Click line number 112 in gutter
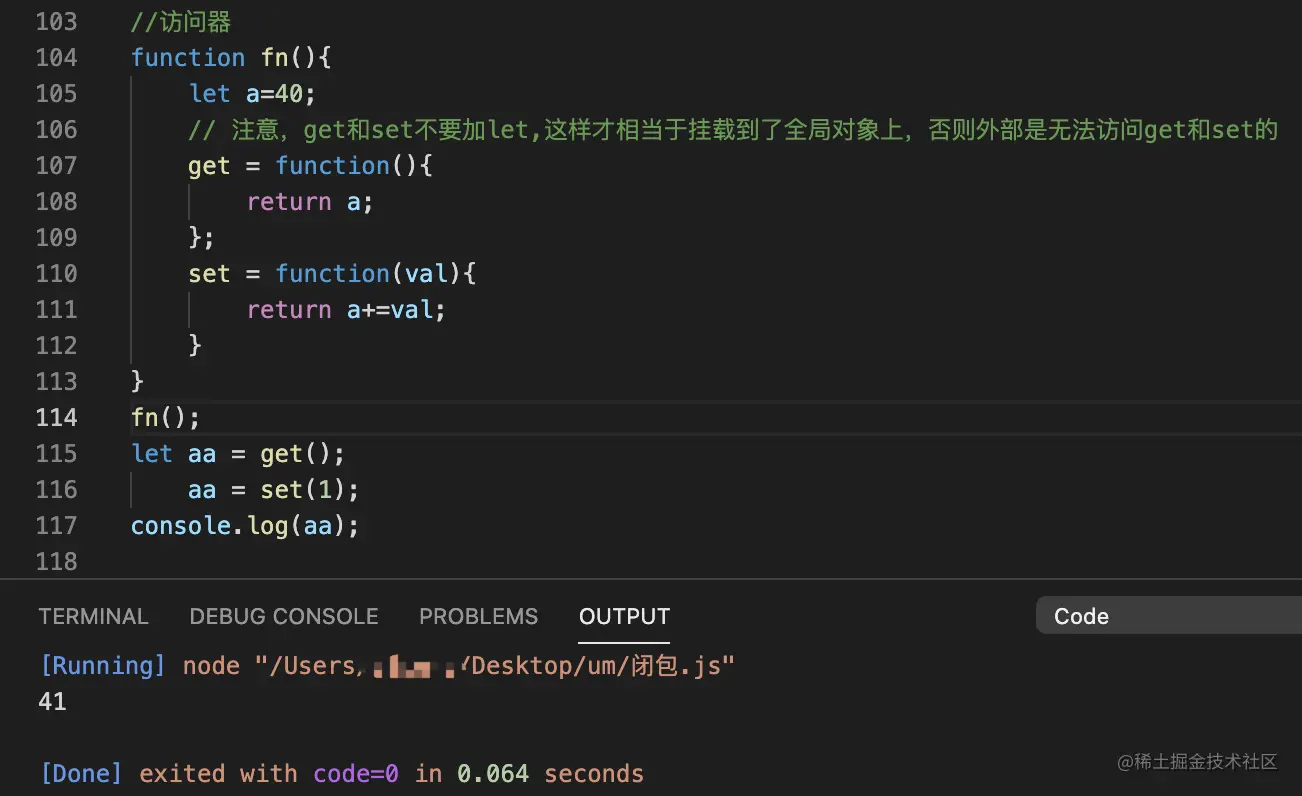This screenshot has height=796, width=1302. (x=56, y=345)
